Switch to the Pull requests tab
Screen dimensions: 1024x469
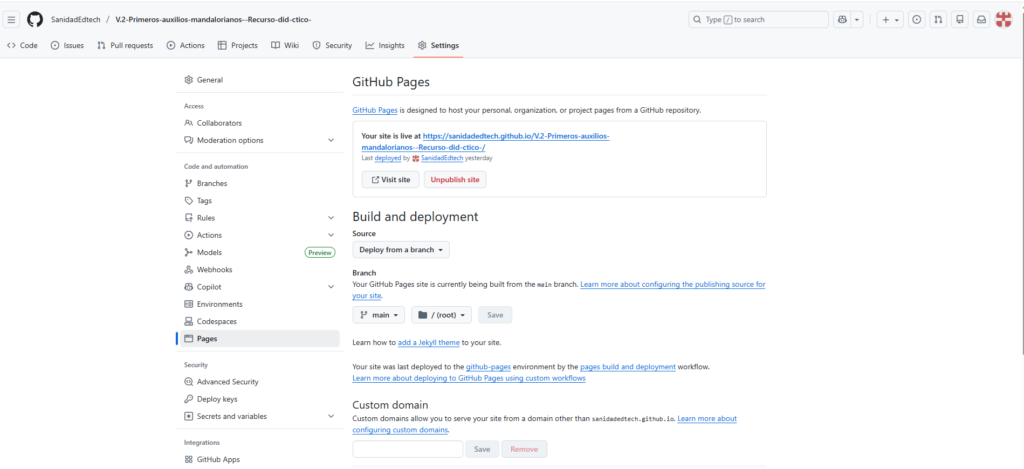pos(125,45)
